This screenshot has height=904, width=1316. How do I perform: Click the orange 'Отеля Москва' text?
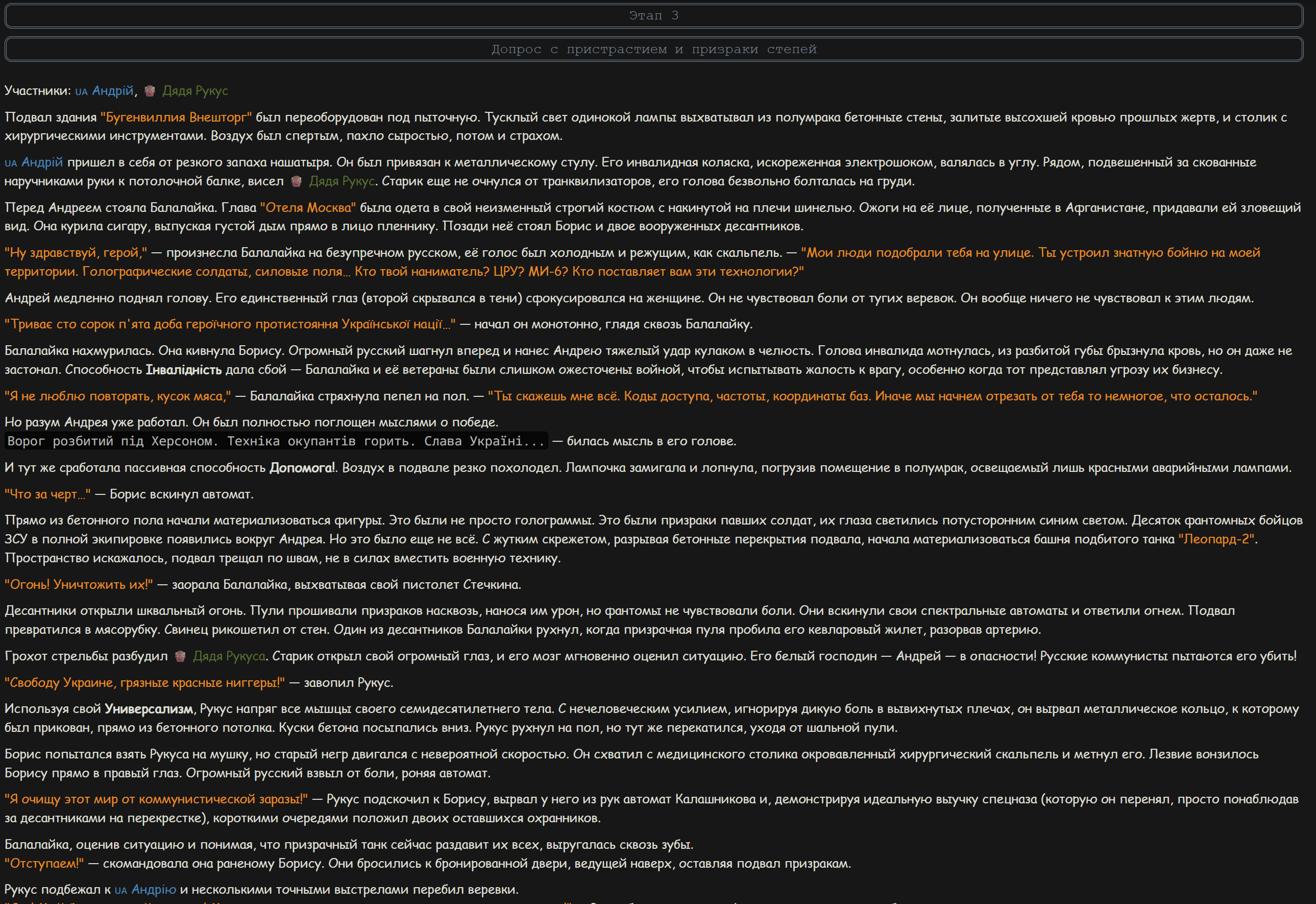click(x=308, y=207)
